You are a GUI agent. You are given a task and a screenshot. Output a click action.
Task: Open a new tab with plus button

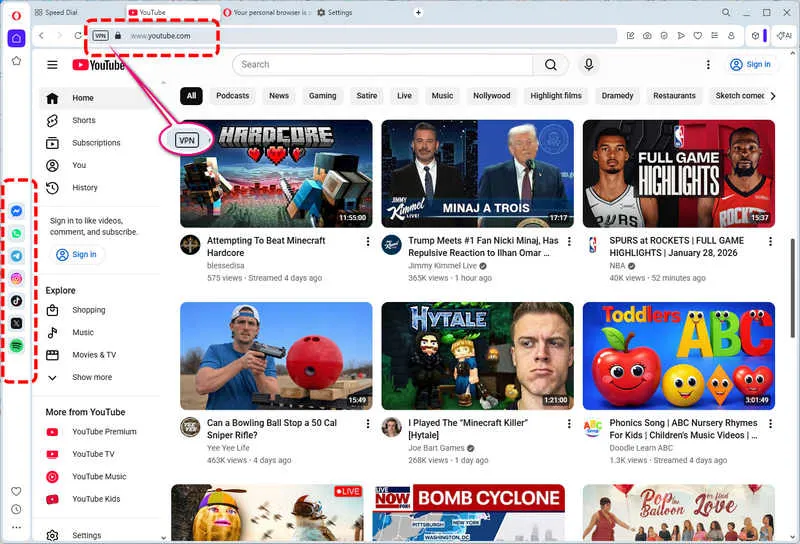coord(418,12)
